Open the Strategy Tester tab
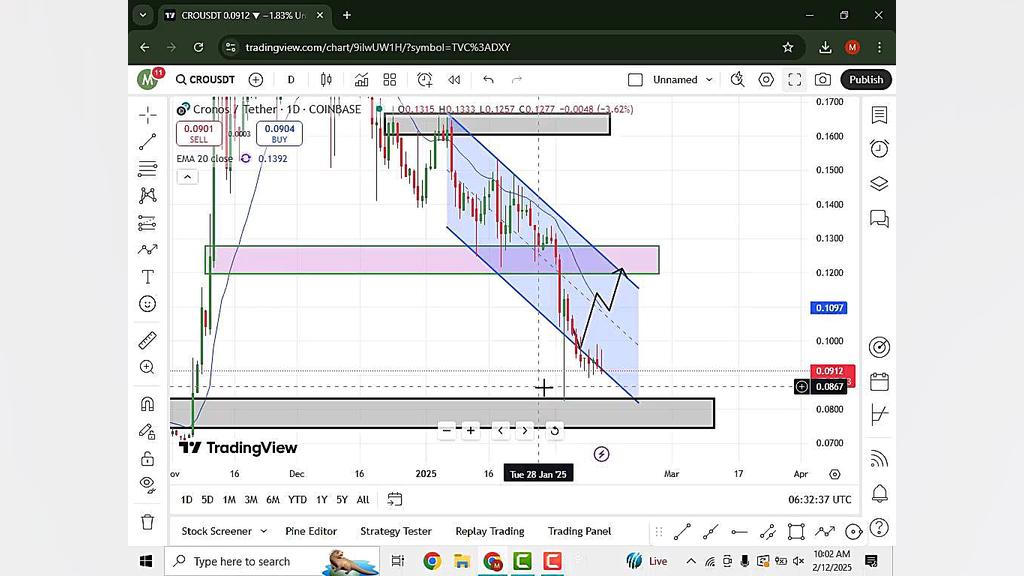Image resolution: width=1024 pixels, height=576 pixels. coord(396,532)
